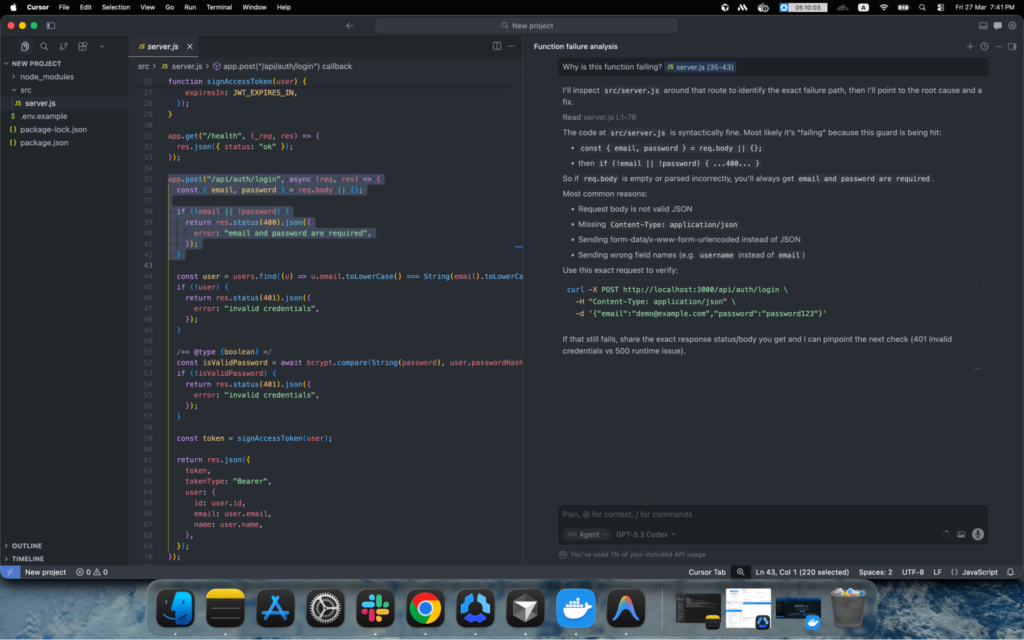This screenshot has height=640, width=1024.
Task: Open the Agent mode dropdown
Action: 586,534
